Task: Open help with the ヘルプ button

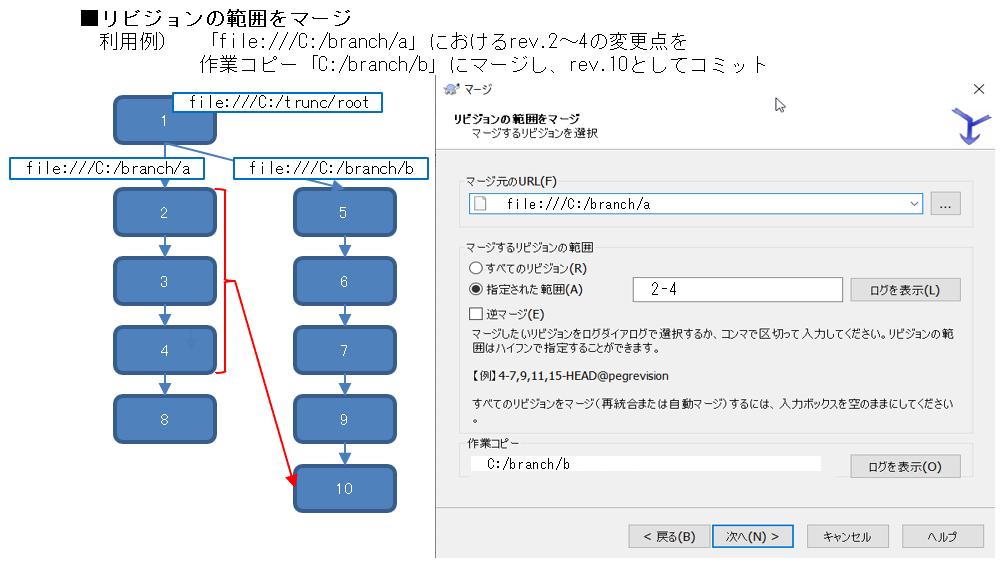Action: click(x=942, y=537)
